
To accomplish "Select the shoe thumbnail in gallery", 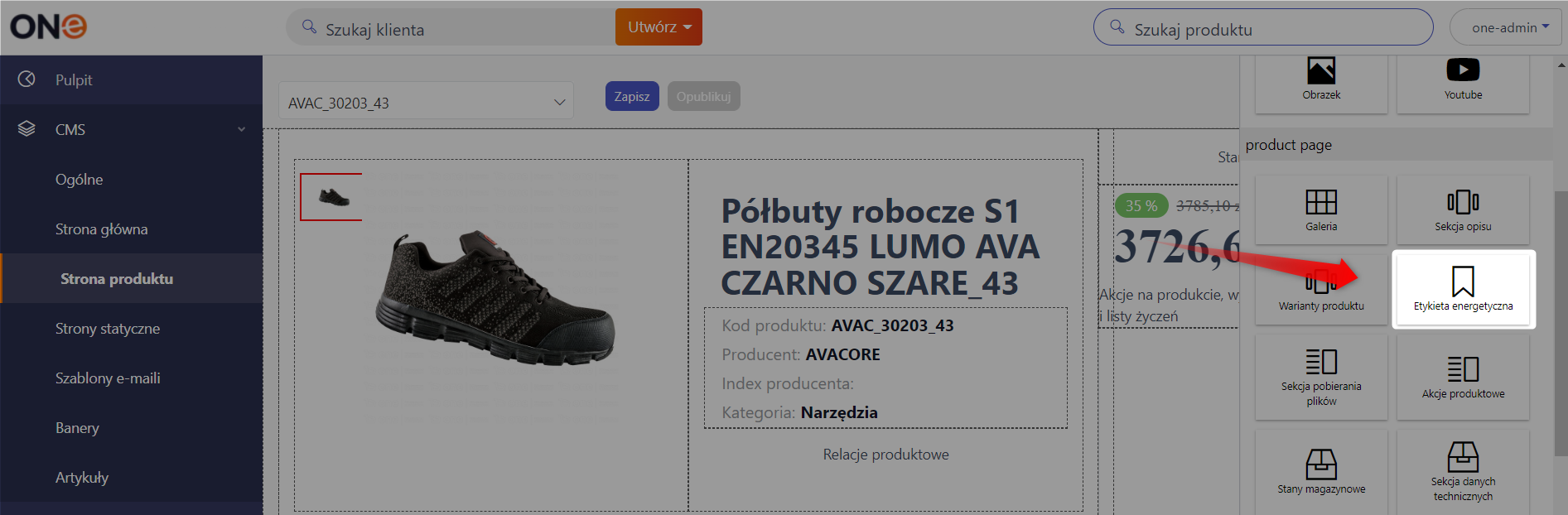I will (331, 197).
